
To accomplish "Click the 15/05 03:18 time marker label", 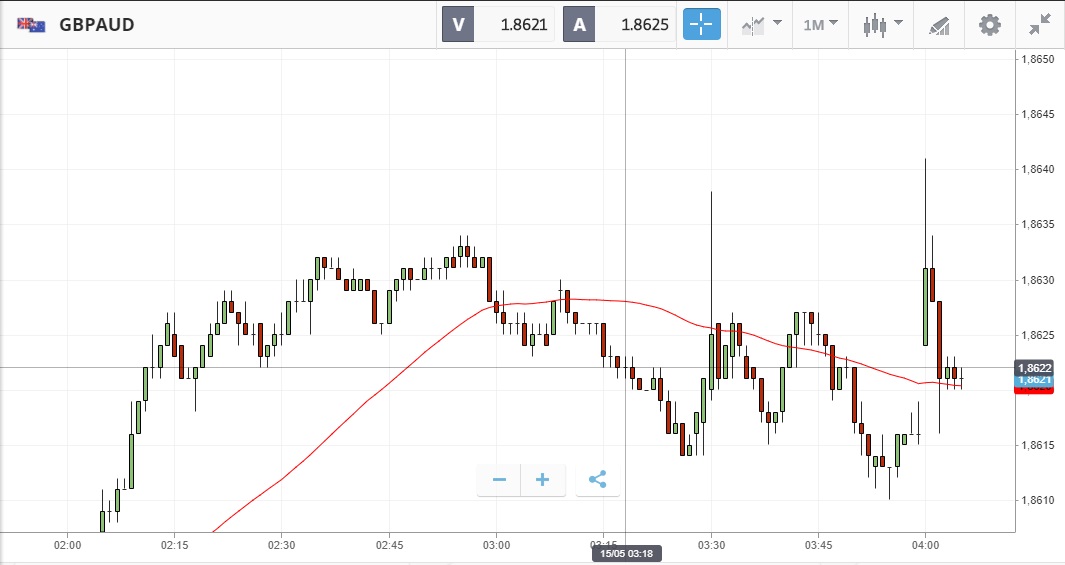I will (627, 553).
